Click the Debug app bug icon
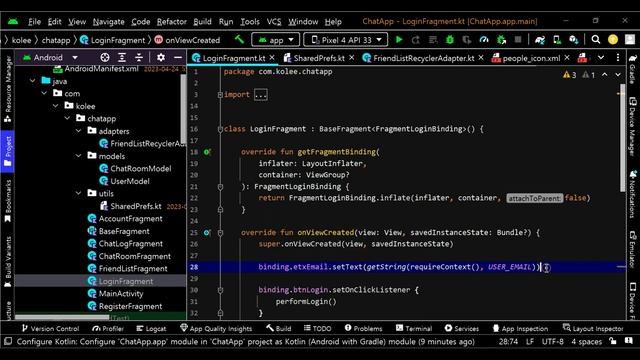Viewport: 640px width, 360px height. 450,40
